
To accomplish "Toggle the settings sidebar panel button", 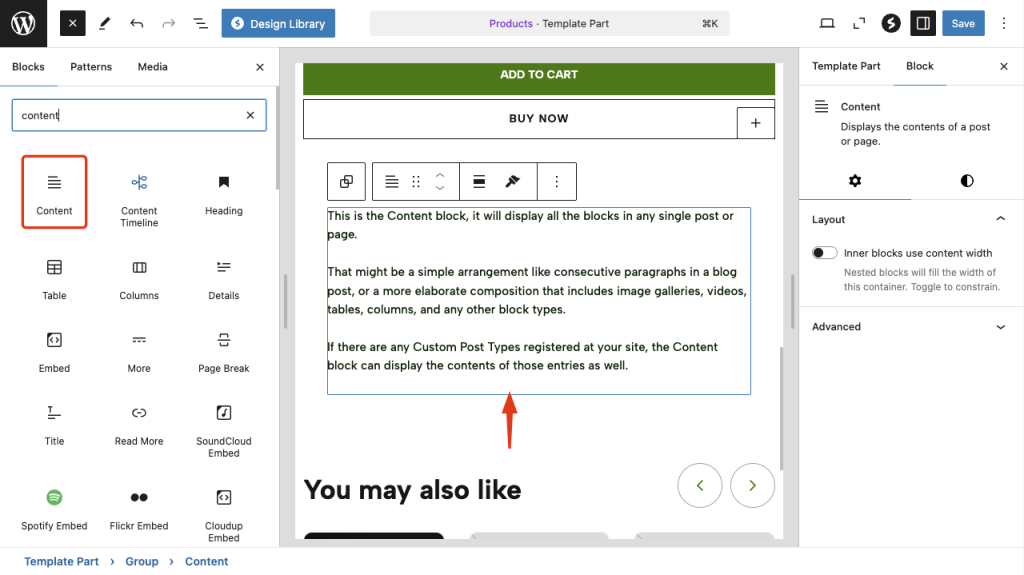I will [923, 23].
